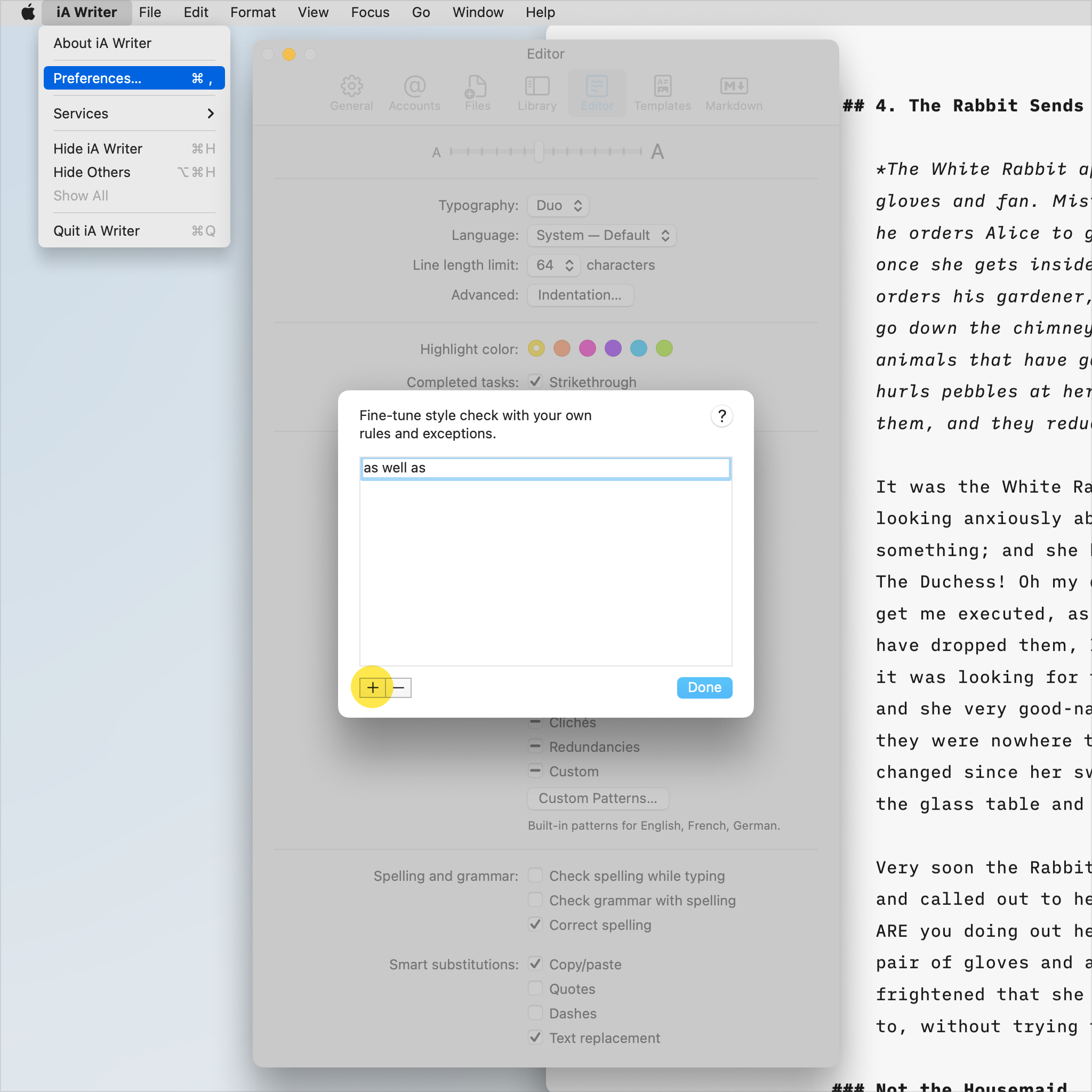1092x1092 pixels.
Task: Click the Custom Patterns... button
Action: pos(598,798)
